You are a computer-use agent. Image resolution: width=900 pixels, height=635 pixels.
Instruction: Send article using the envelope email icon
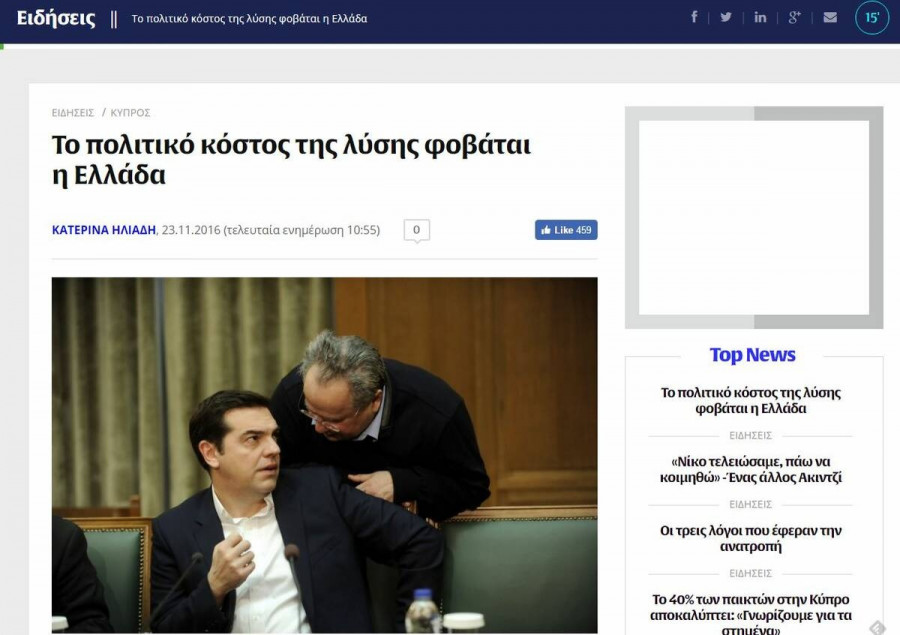click(x=830, y=17)
